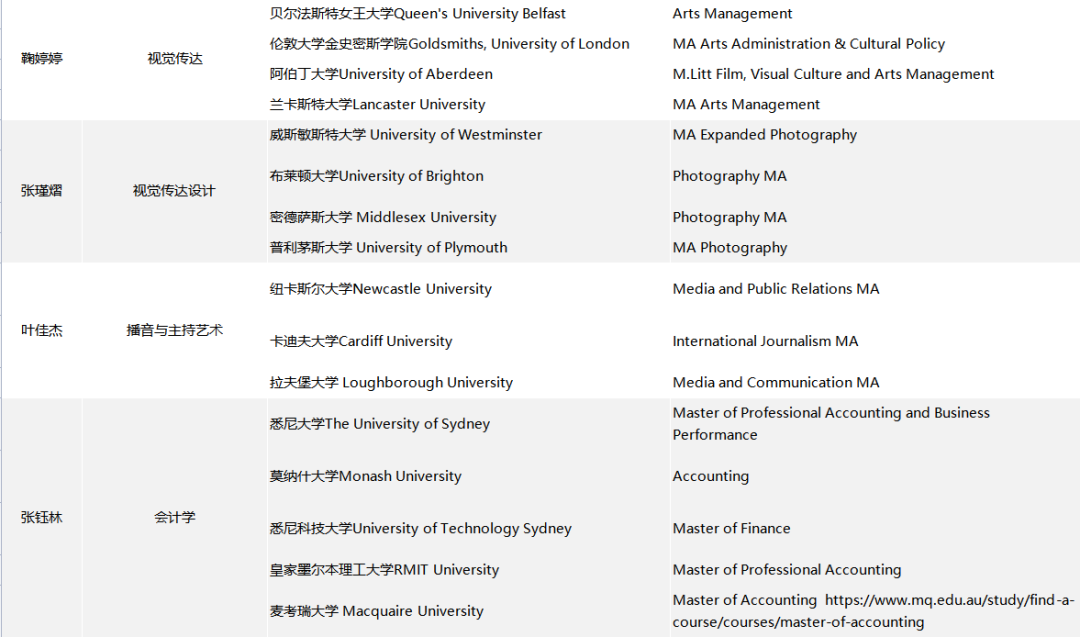Screen dimensions: 1080x637
Task: Click the MA Photography cell
Action: tap(729, 248)
